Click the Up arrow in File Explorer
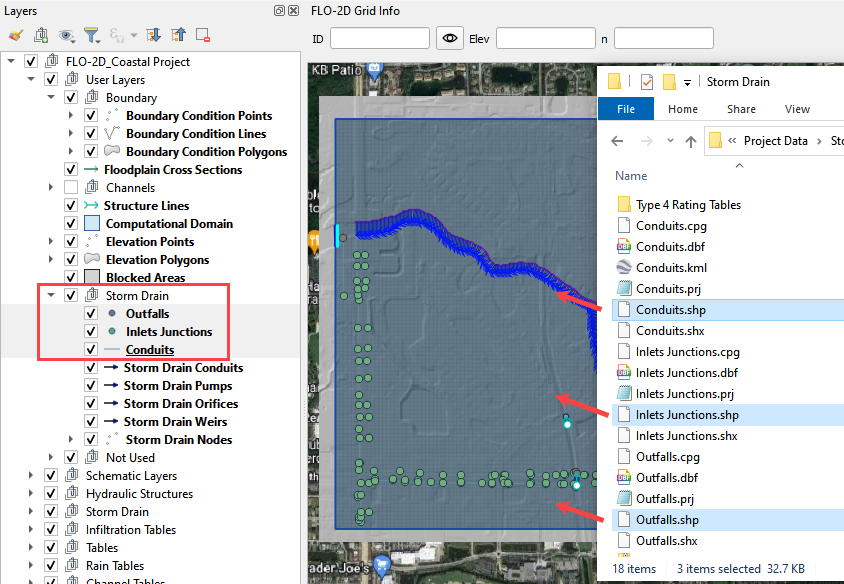844x584 pixels. point(691,141)
